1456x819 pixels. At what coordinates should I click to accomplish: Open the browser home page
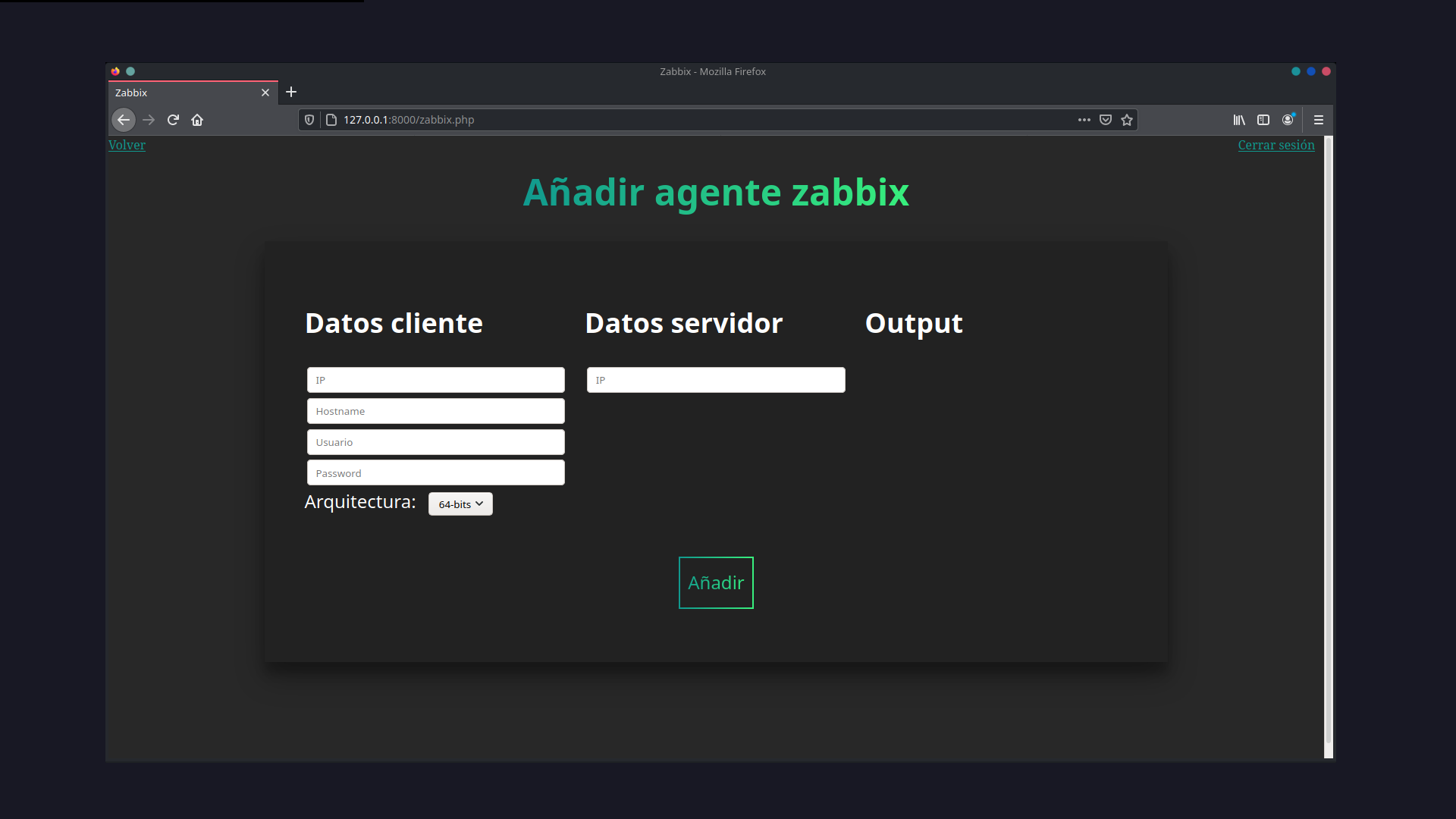[x=197, y=120]
